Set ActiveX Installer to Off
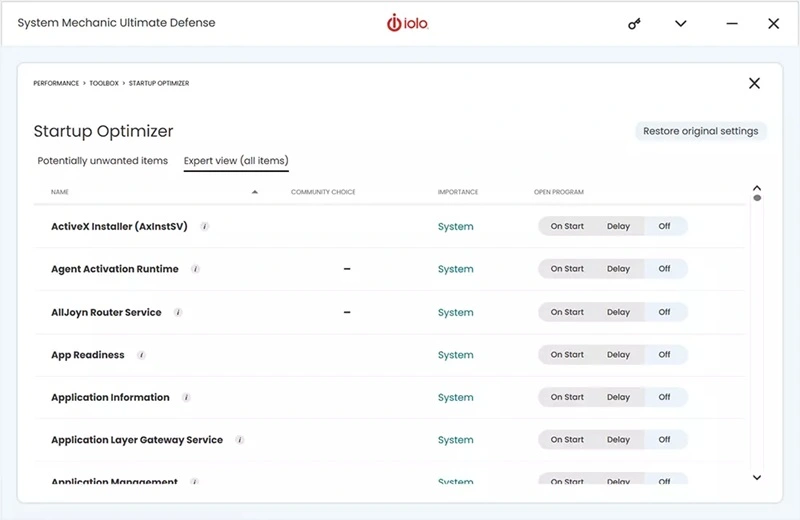The image size is (800, 520). coord(664,227)
